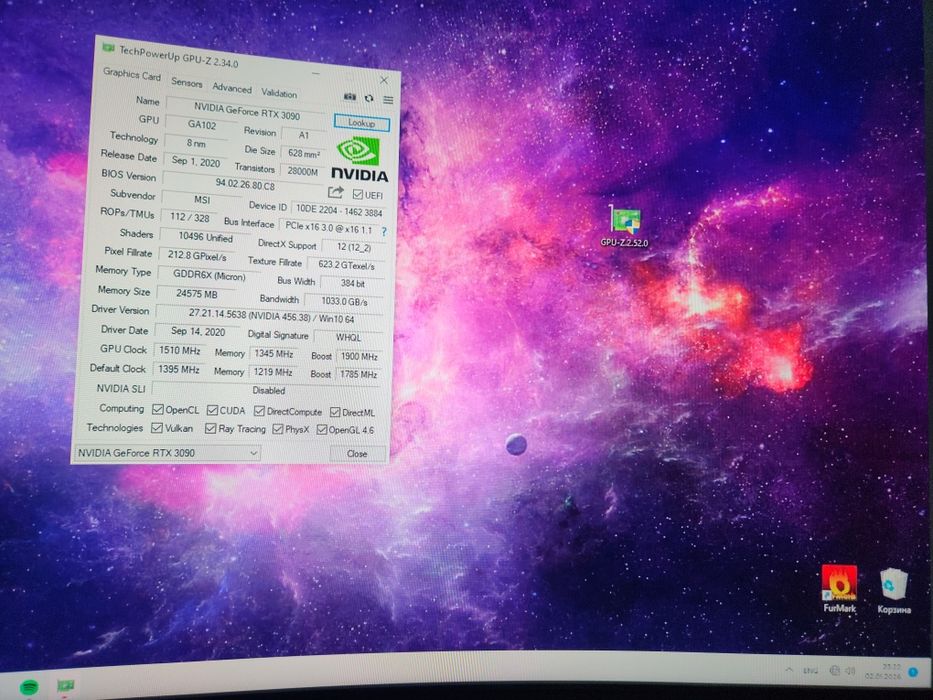The image size is (933, 700).
Task: Click the Lookup button
Action: (362, 123)
